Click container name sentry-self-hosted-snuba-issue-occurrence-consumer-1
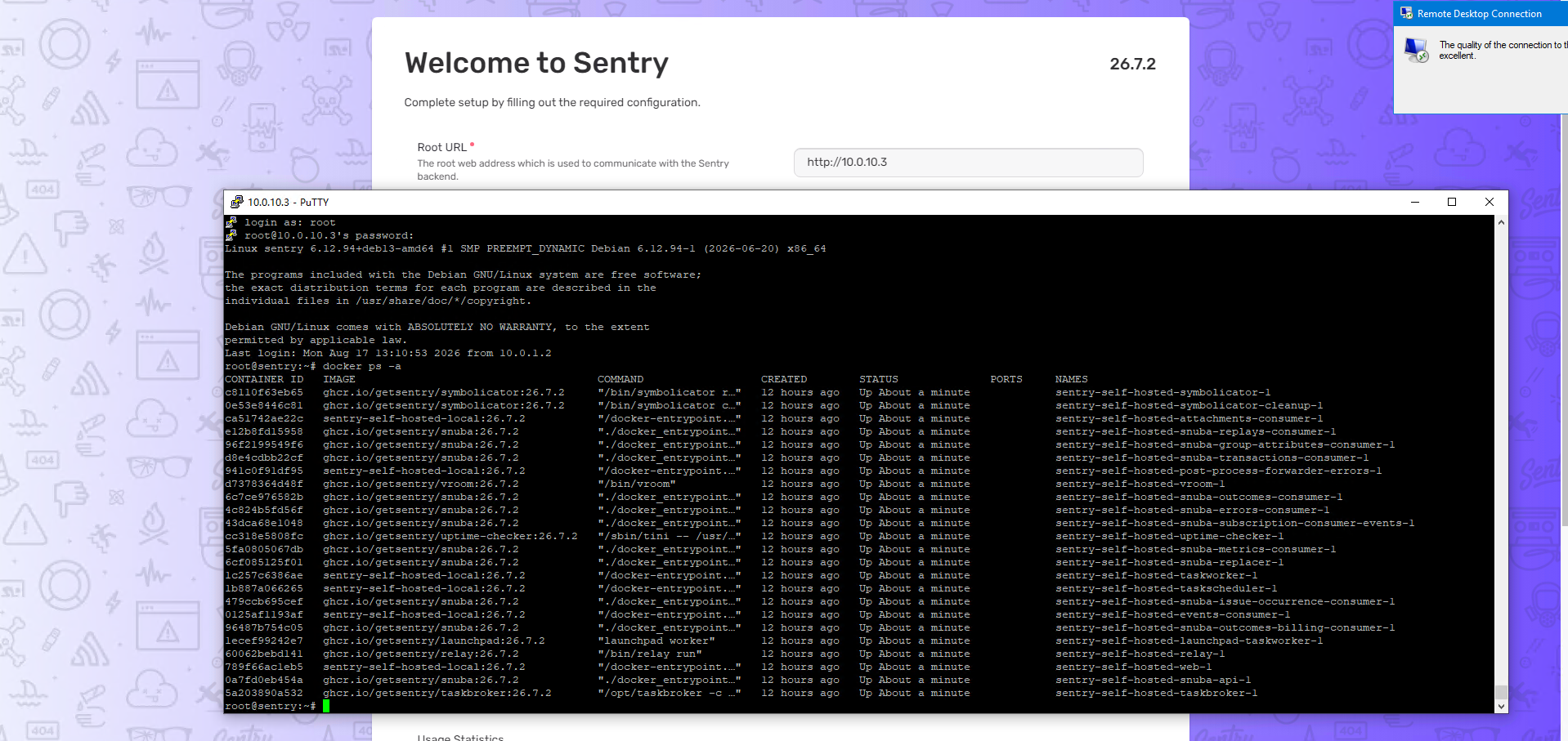This screenshot has height=741, width=1568. click(x=1225, y=601)
